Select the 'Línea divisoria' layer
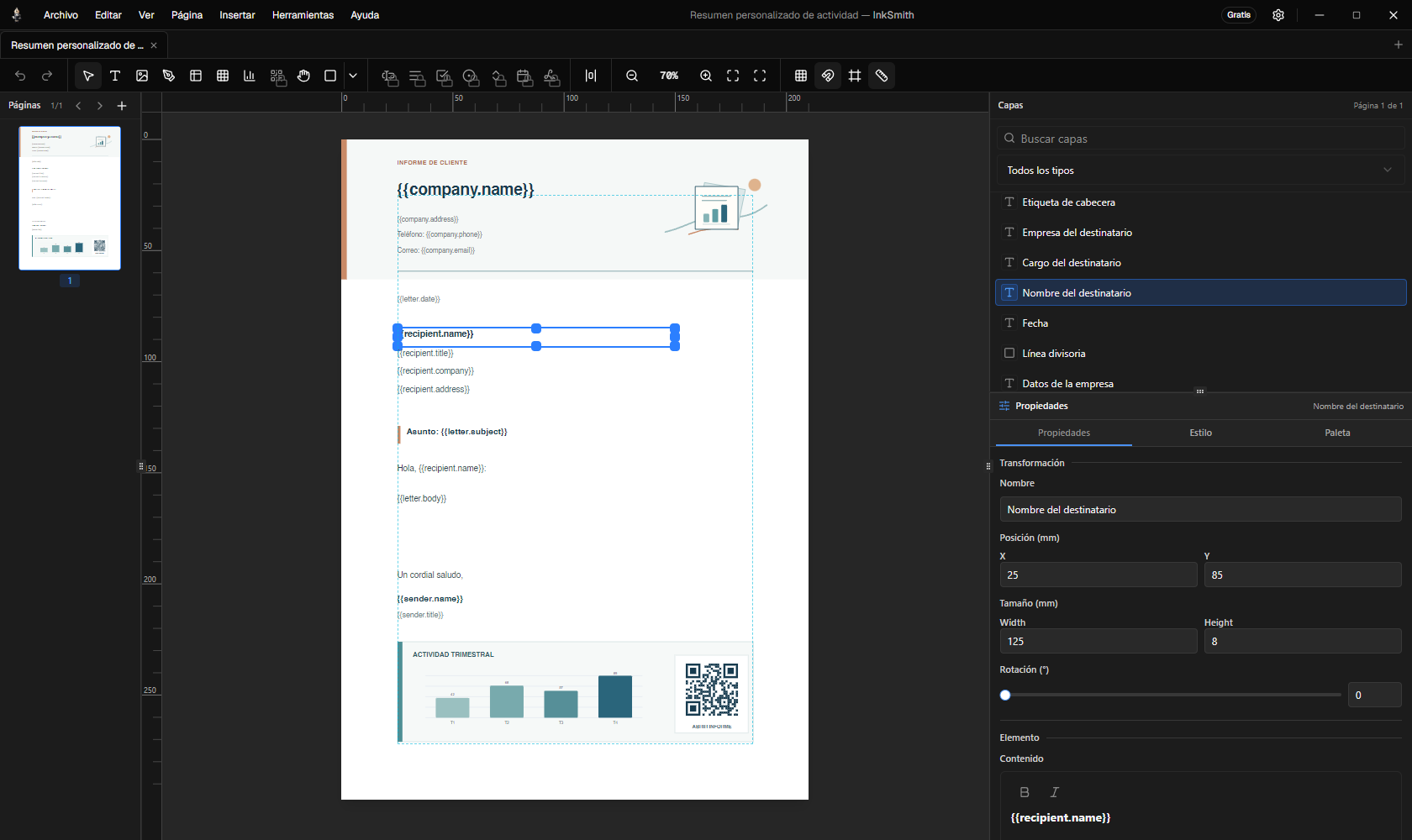The image size is (1412, 840). (x=1200, y=354)
